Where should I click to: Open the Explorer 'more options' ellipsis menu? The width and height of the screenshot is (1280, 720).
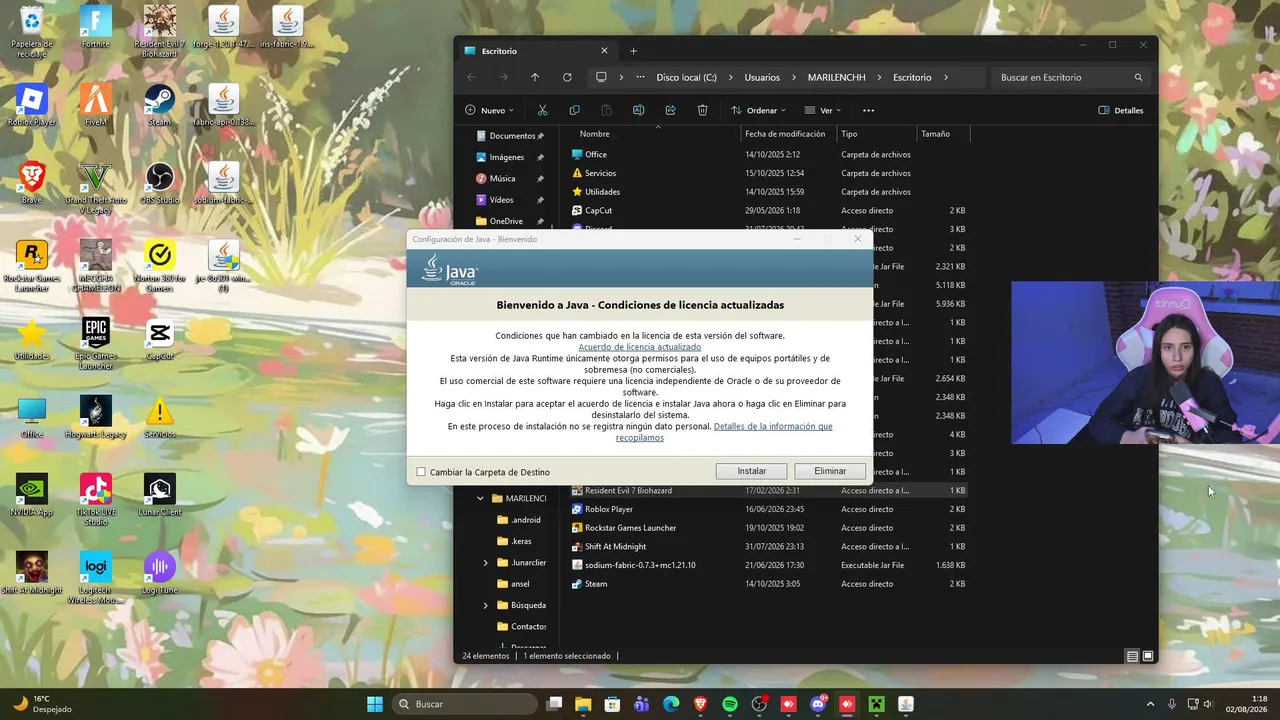(x=868, y=110)
